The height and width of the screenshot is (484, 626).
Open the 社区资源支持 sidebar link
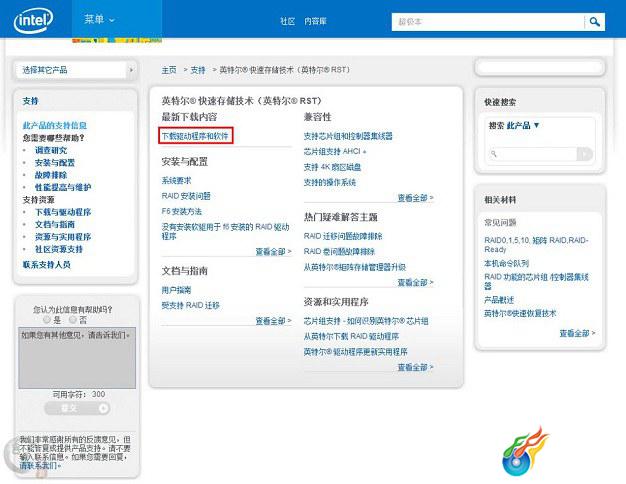(x=59, y=249)
